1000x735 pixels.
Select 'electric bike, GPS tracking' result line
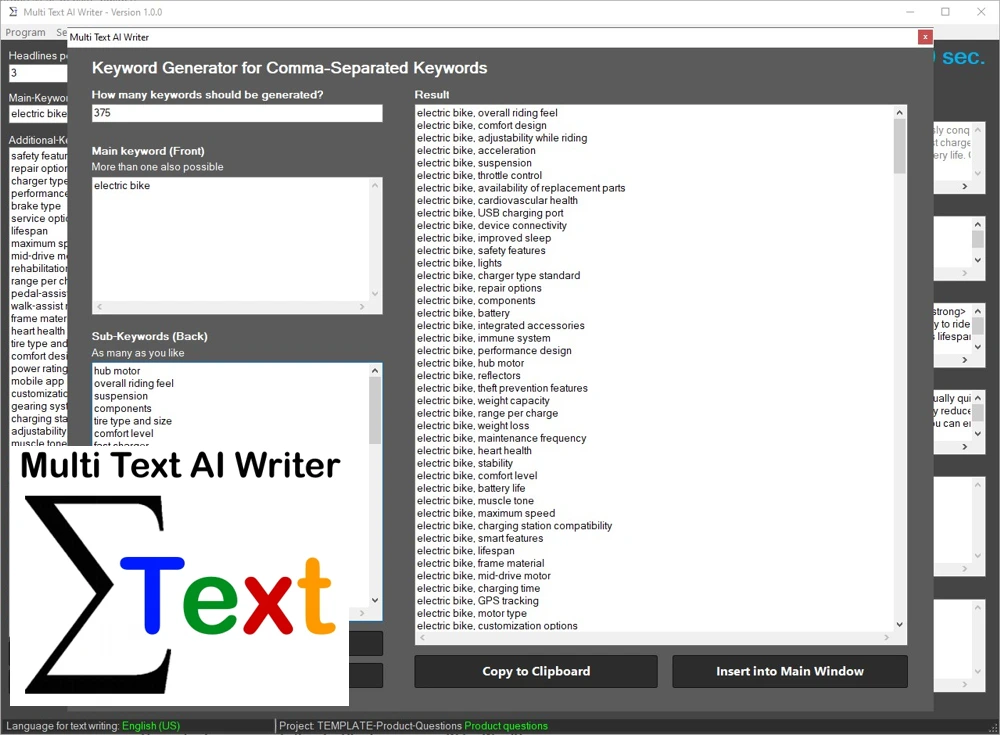click(x=478, y=601)
